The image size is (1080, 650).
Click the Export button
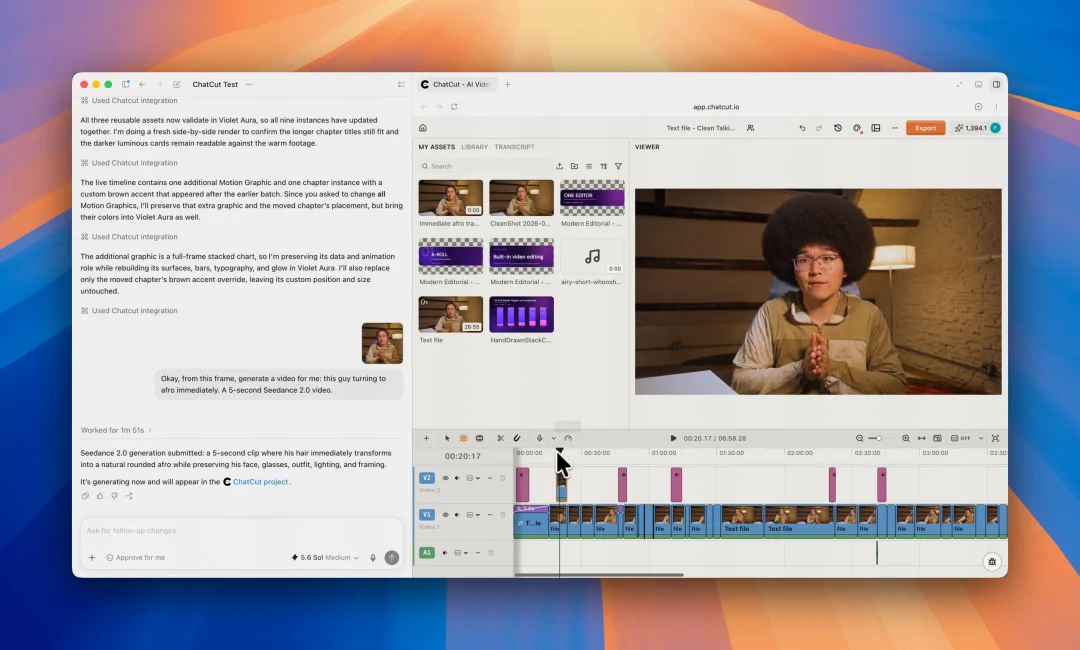click(x=925, y=128)
